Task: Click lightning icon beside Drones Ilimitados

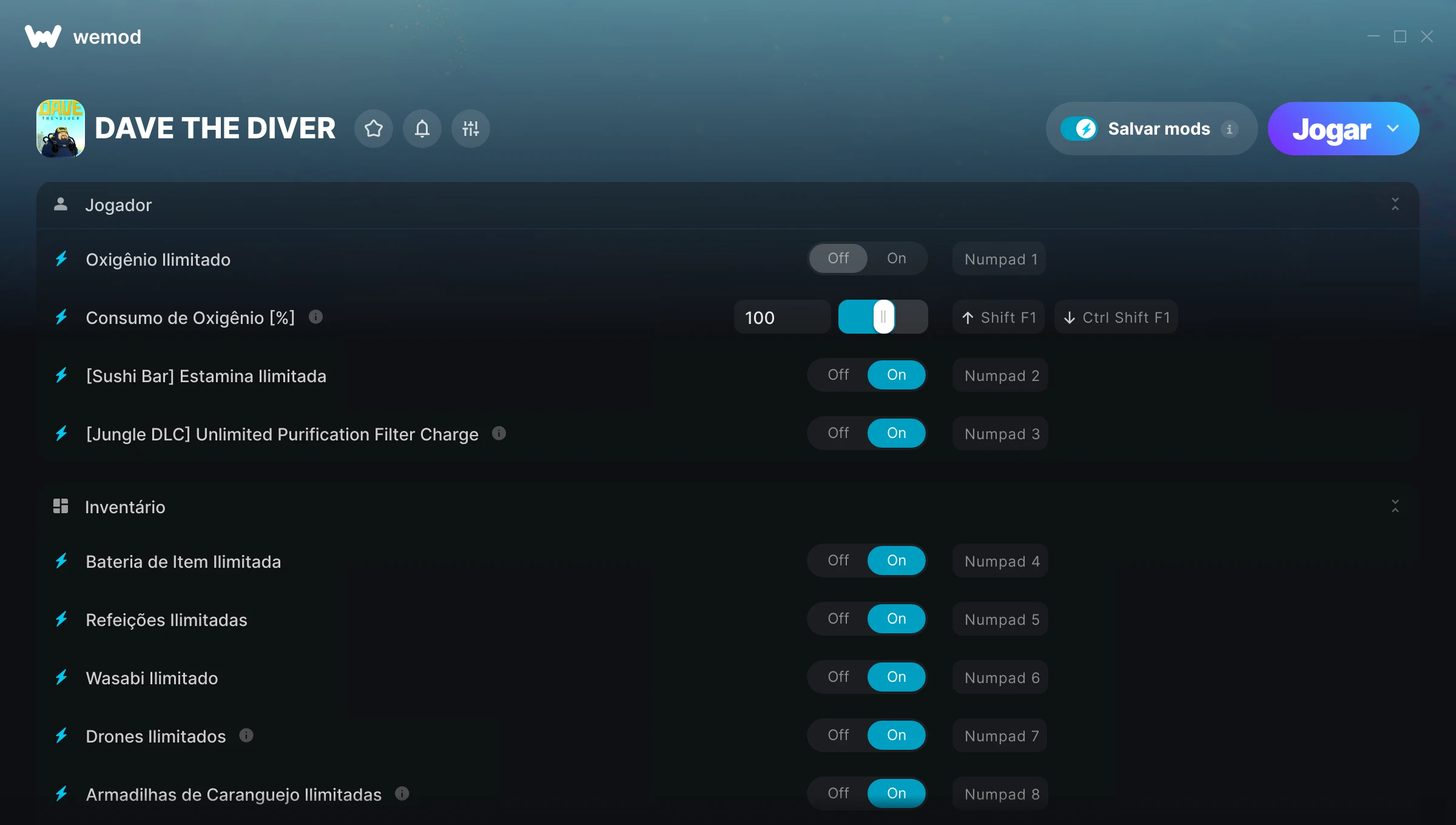Action: tap(61, 736)
